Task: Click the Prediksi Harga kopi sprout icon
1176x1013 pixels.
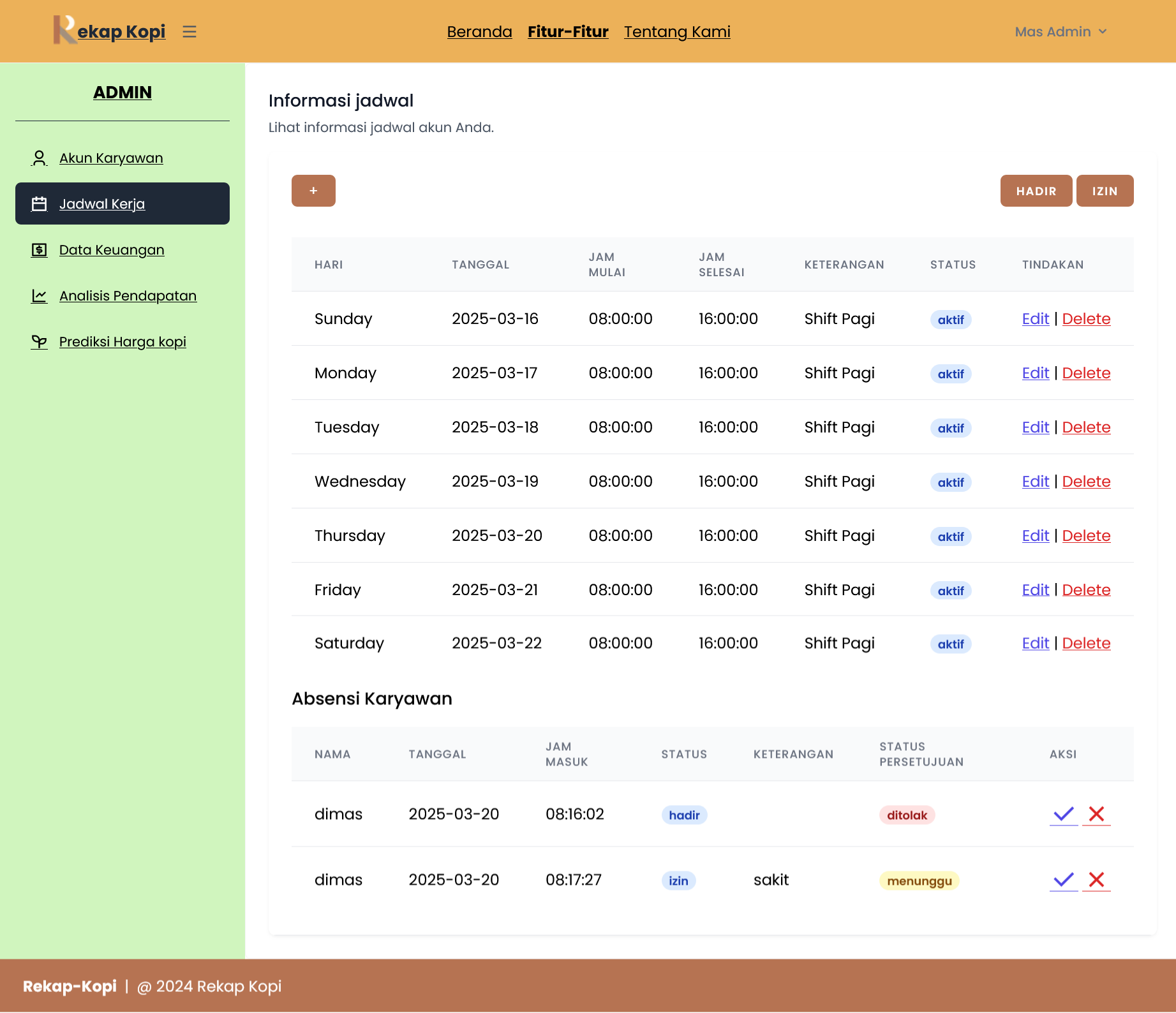Action: [x=39, y=341]
